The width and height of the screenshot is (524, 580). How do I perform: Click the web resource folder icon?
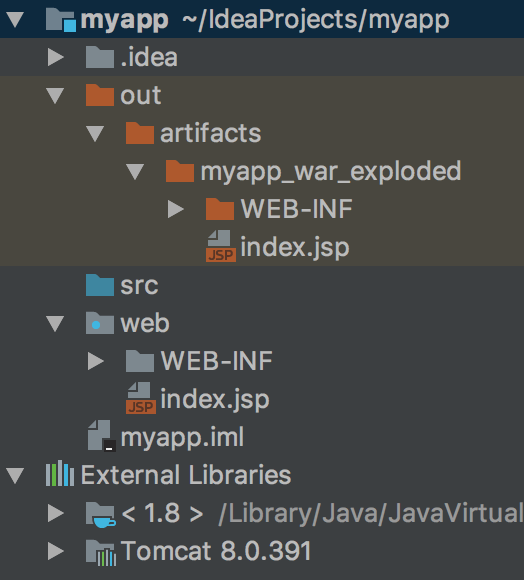pyautogui.click(x=99, y=323)
